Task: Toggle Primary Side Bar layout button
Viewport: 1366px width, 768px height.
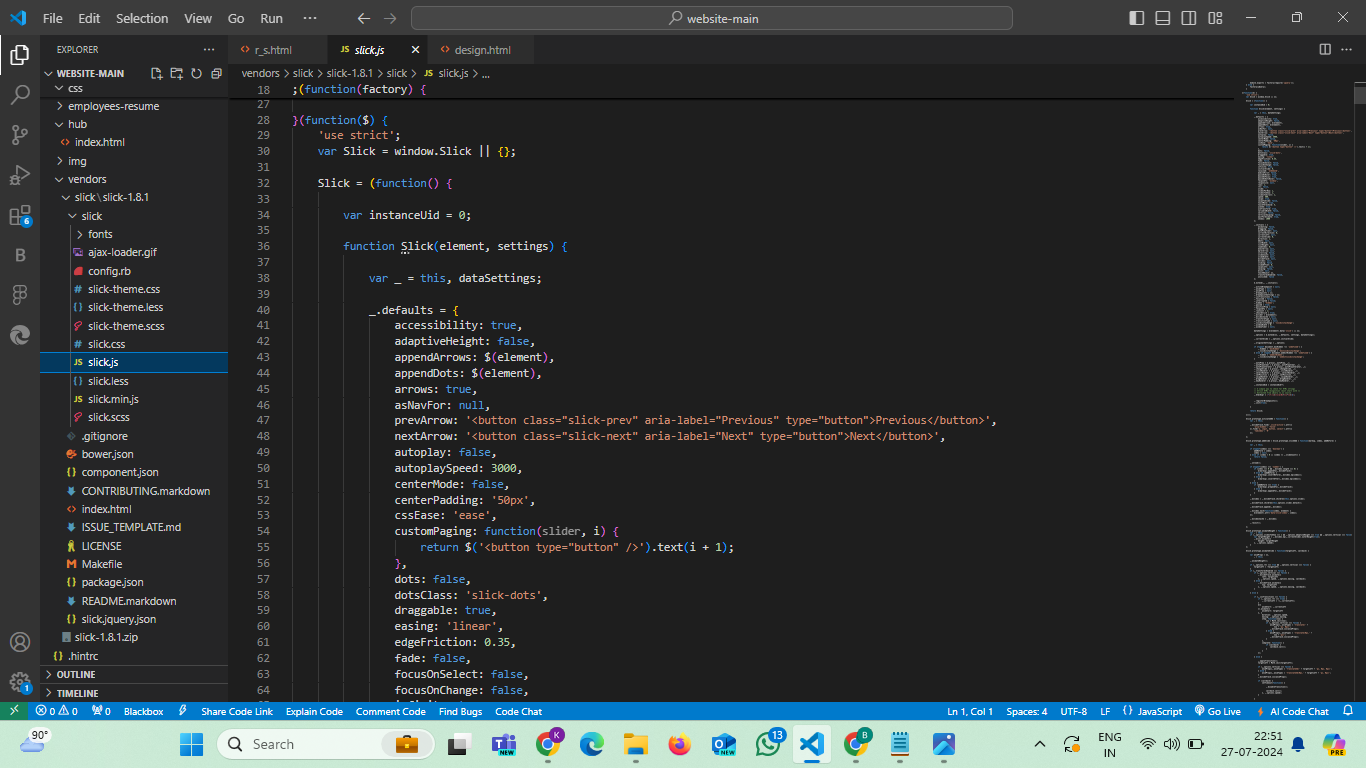Action: click(1137, 18)
